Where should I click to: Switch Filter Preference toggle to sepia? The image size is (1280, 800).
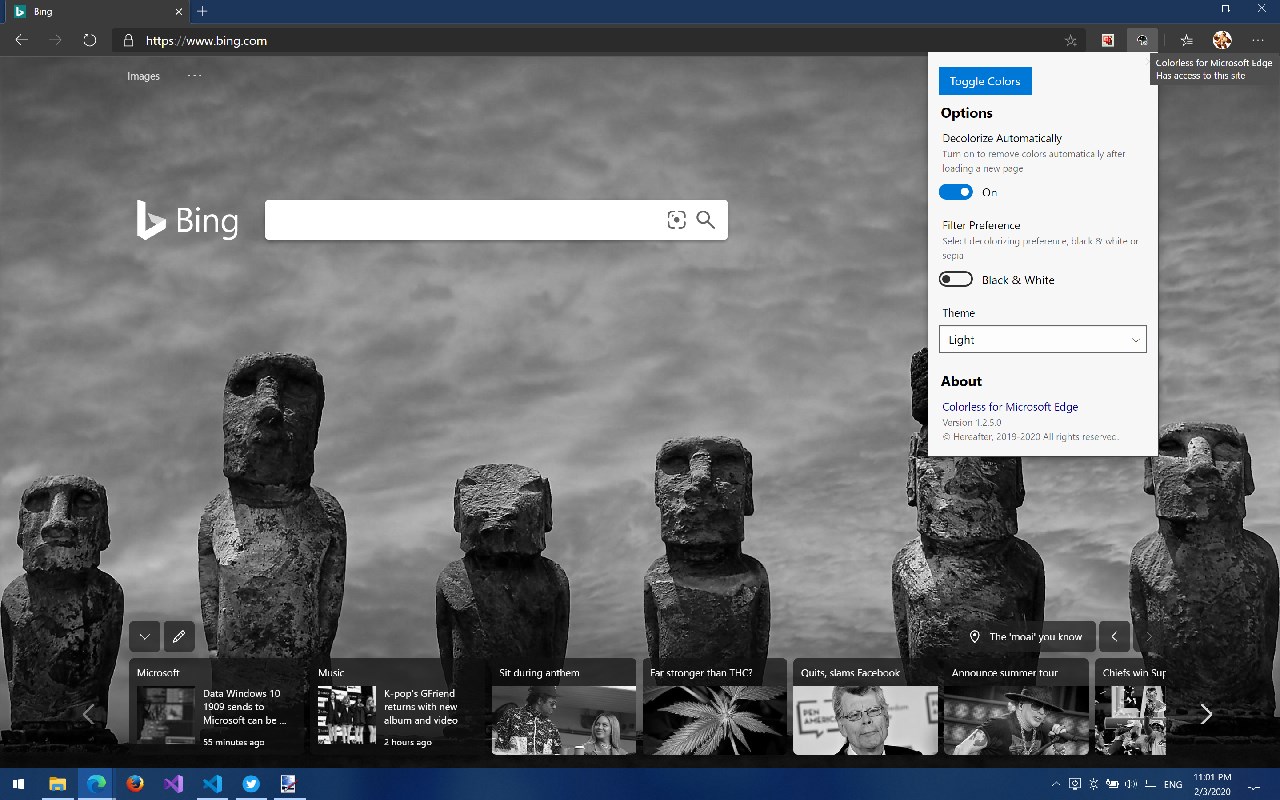click(956, 279)
